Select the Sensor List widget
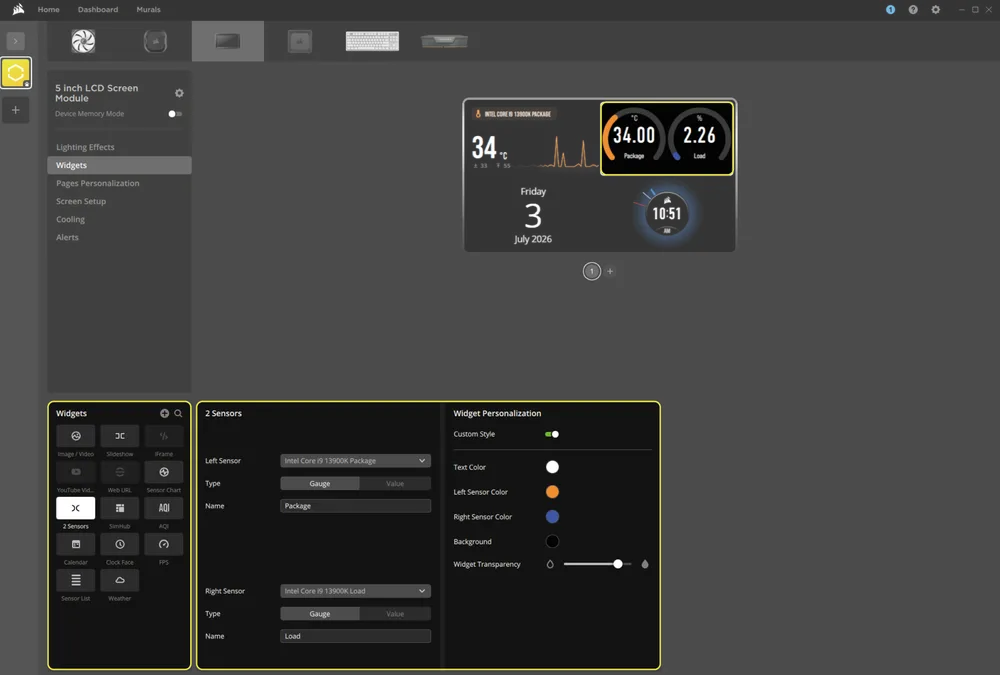 click(x=75, y=581)
